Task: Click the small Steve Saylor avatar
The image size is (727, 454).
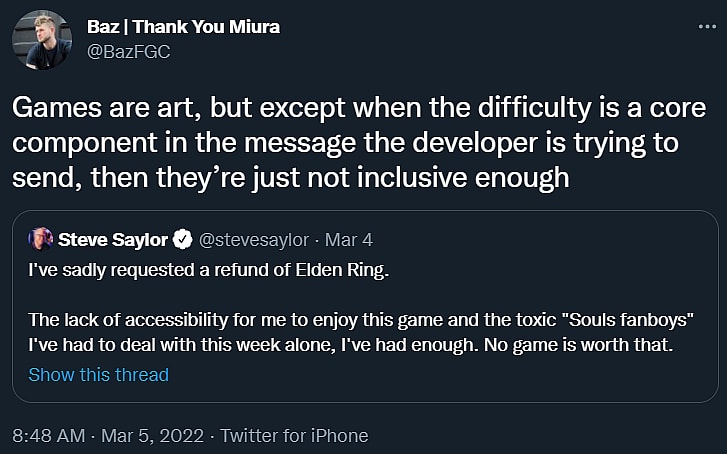Action: pyautogui.click(x=41, y=239)
